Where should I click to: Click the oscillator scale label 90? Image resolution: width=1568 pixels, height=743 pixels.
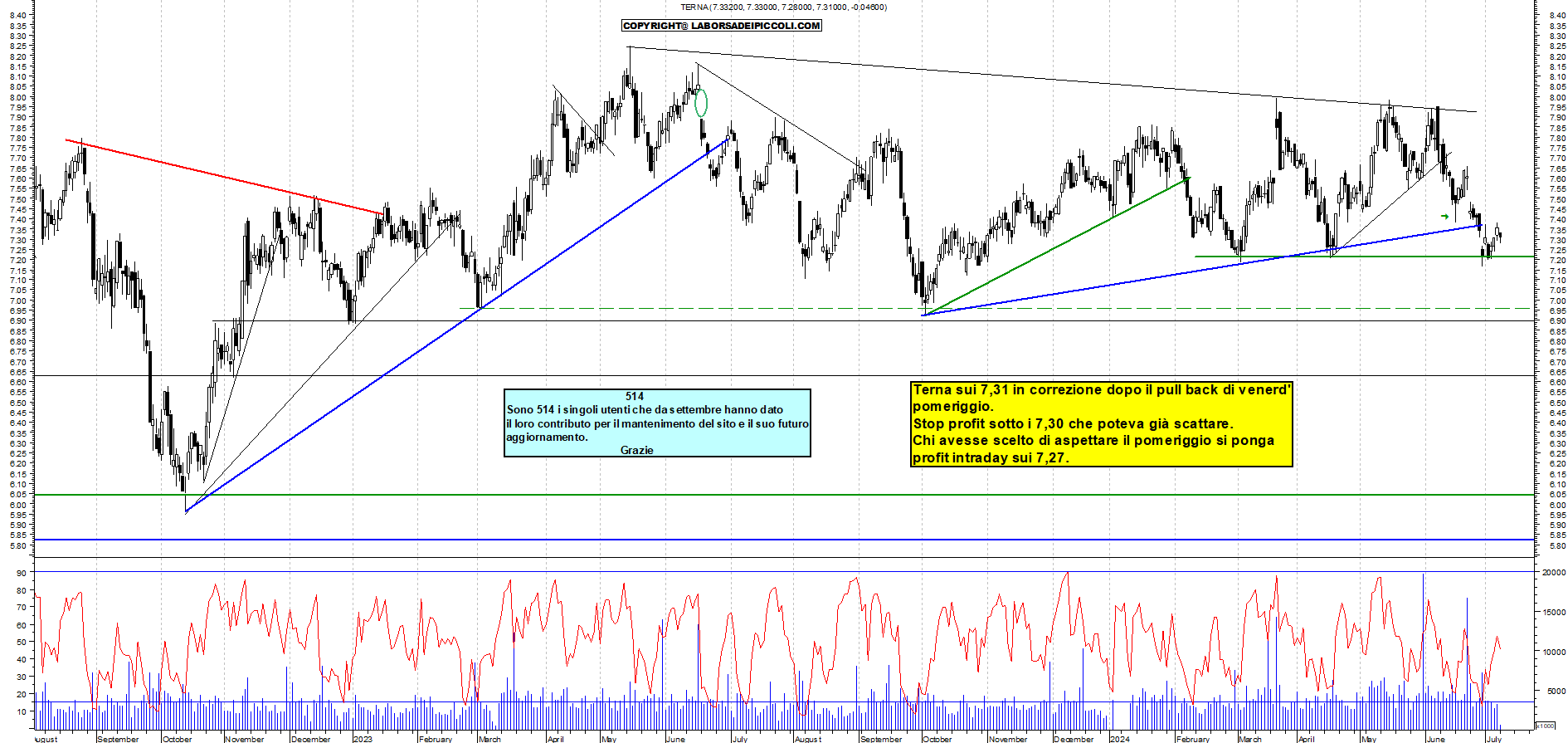click(21, 573)
